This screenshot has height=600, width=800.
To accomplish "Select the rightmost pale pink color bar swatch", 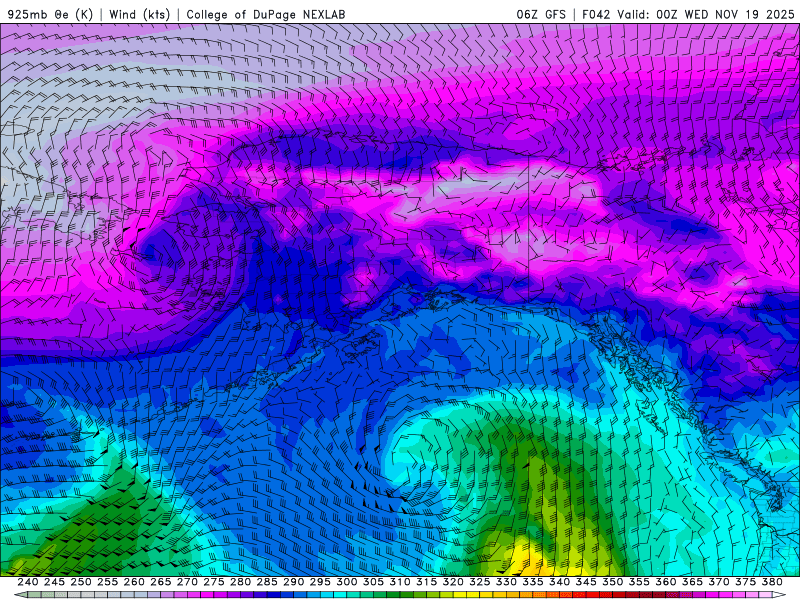I will (766, 595).
